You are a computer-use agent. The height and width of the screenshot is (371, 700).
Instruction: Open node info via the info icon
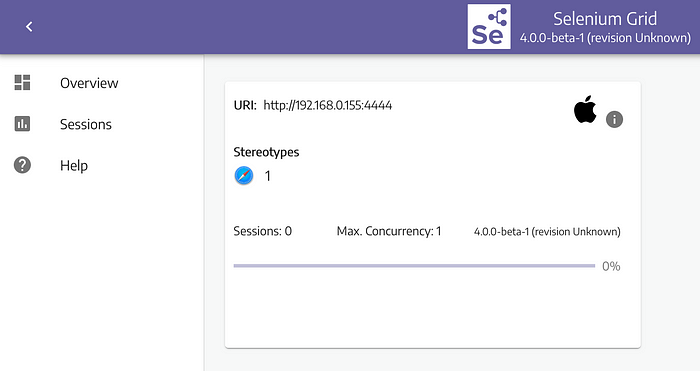(x=614, y=119)
